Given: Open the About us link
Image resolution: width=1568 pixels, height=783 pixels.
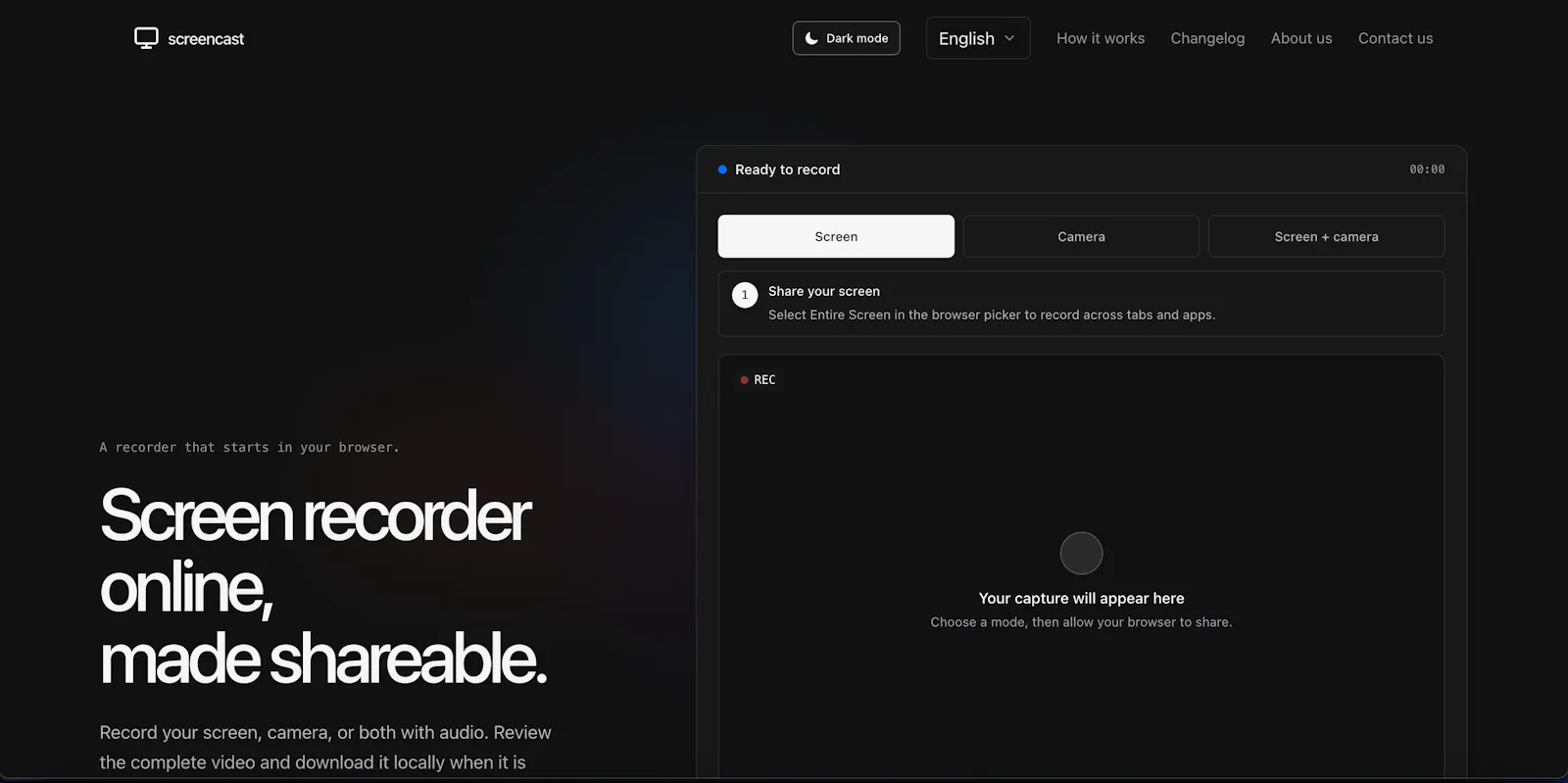Looking at the screenshot, I should tap(1301, 38).
